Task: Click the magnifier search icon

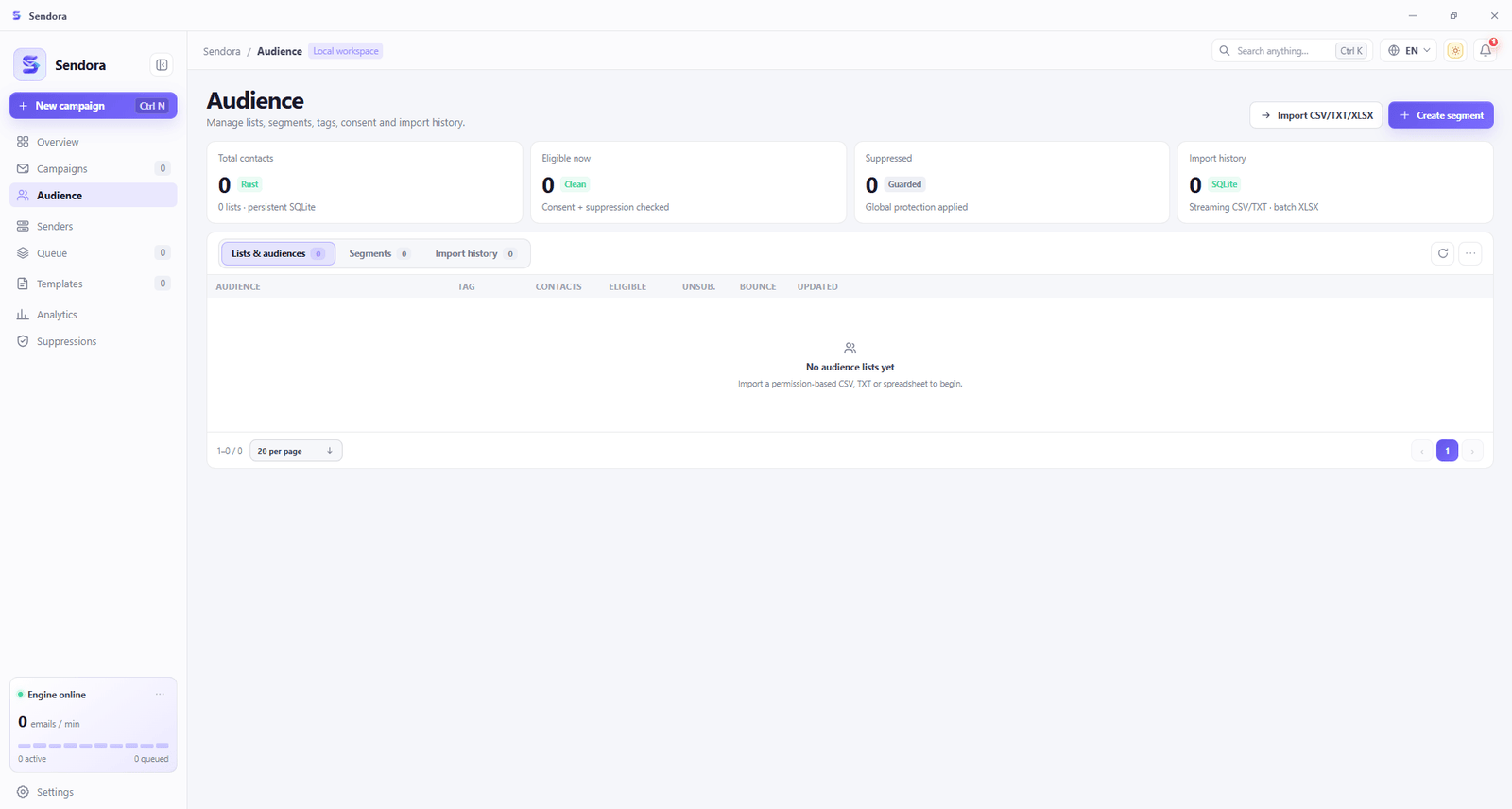Action: pos(1225,51)
